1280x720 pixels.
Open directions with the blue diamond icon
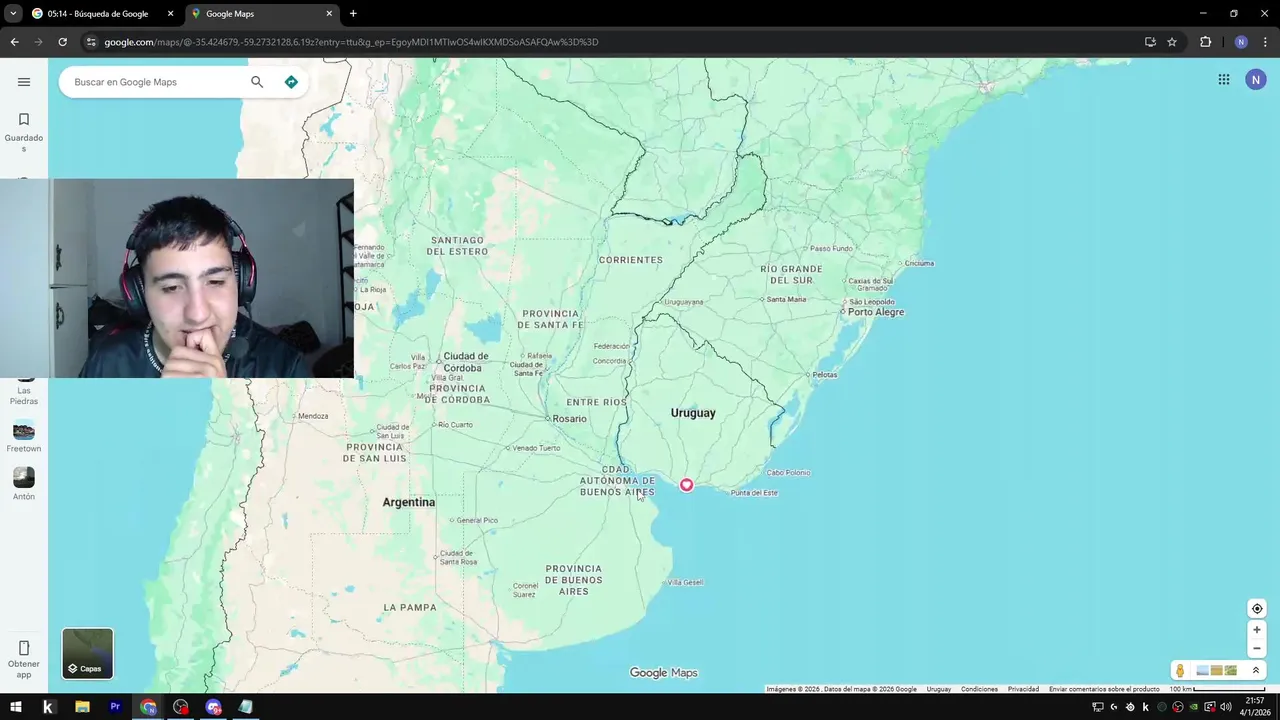[x=291, y=82]
